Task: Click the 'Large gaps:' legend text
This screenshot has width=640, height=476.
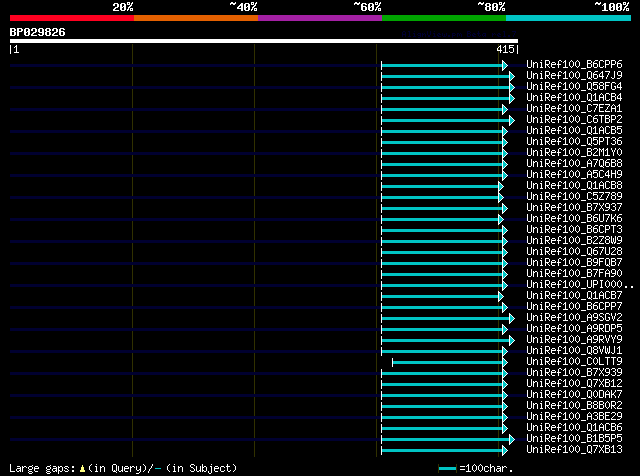Action: (x=42, y=468)
